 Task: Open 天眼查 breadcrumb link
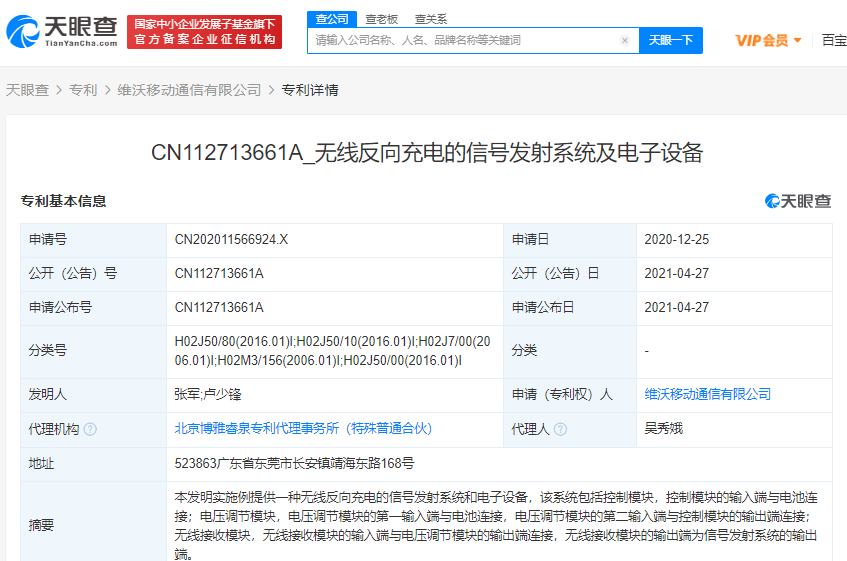click(28, 90)
